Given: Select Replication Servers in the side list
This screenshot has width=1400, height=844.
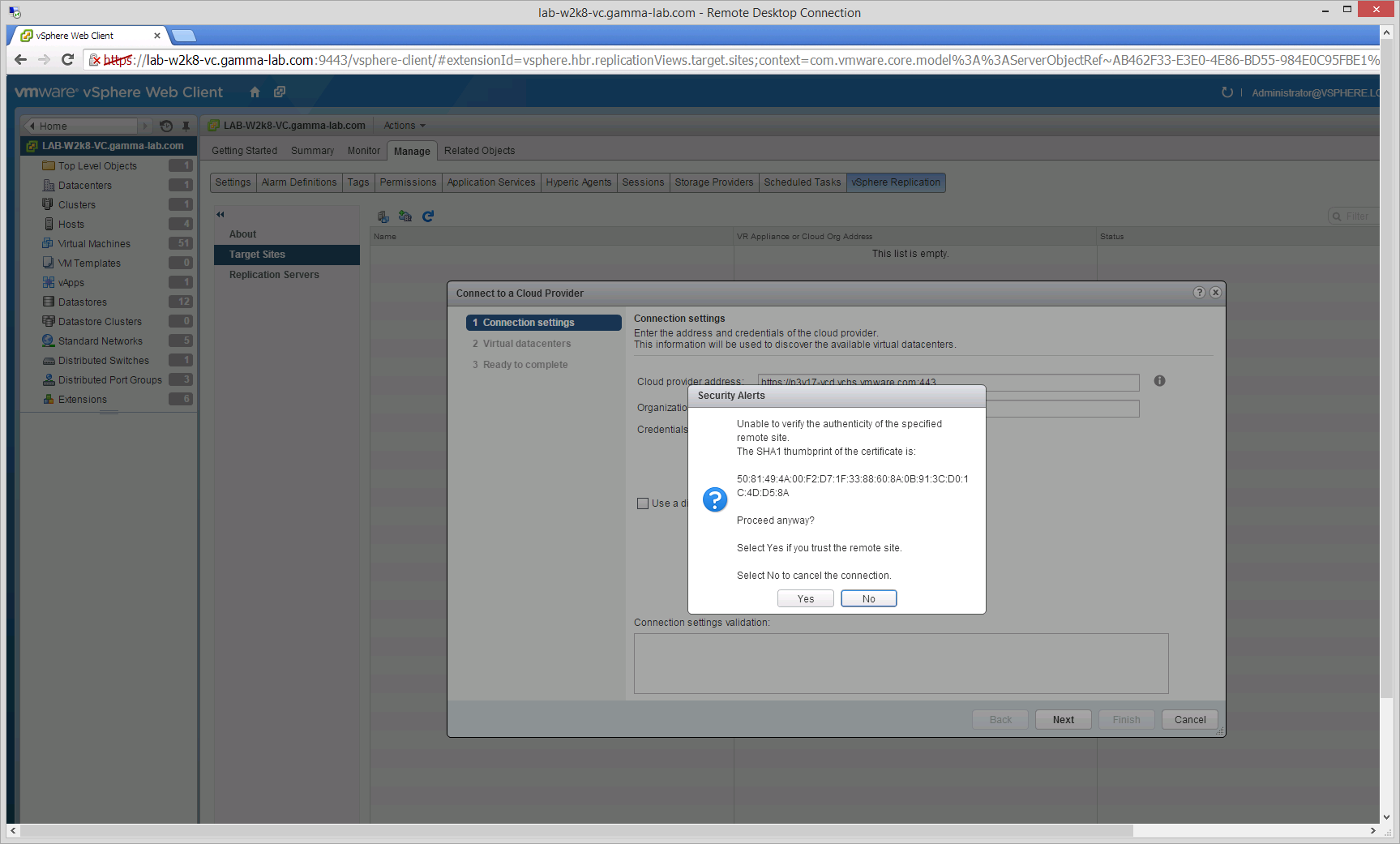Looking at the screenshot, I should coord(274,275).
